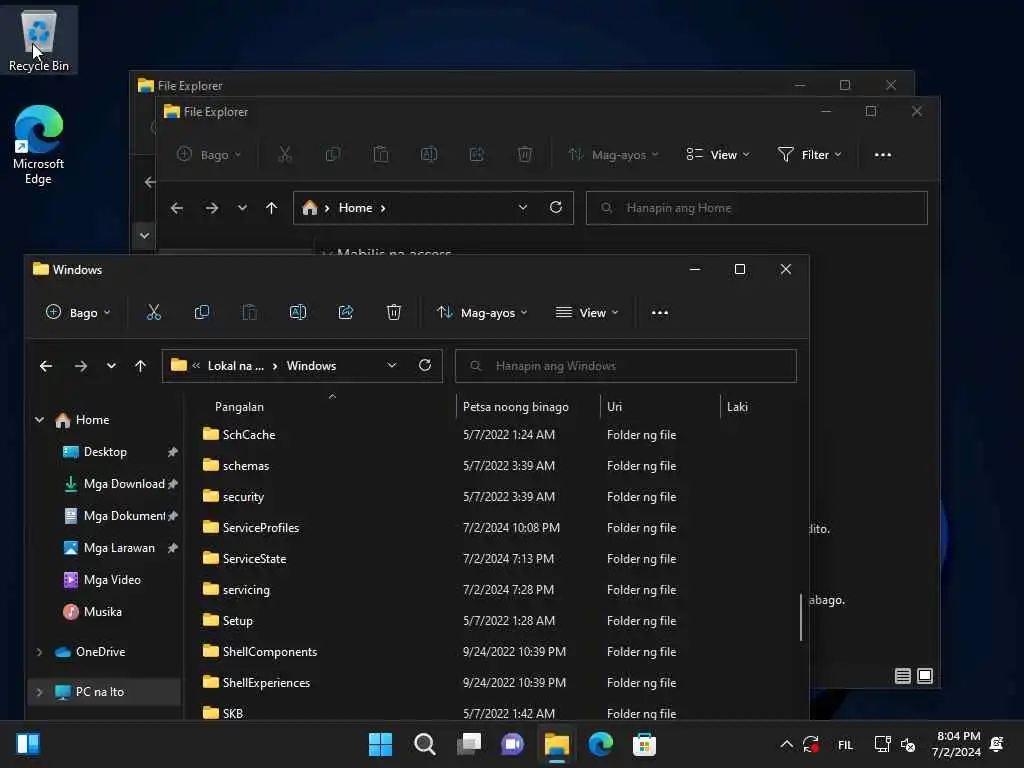
Task: Click the Delete trash icon in Windows window
Action: pos(394,313)
